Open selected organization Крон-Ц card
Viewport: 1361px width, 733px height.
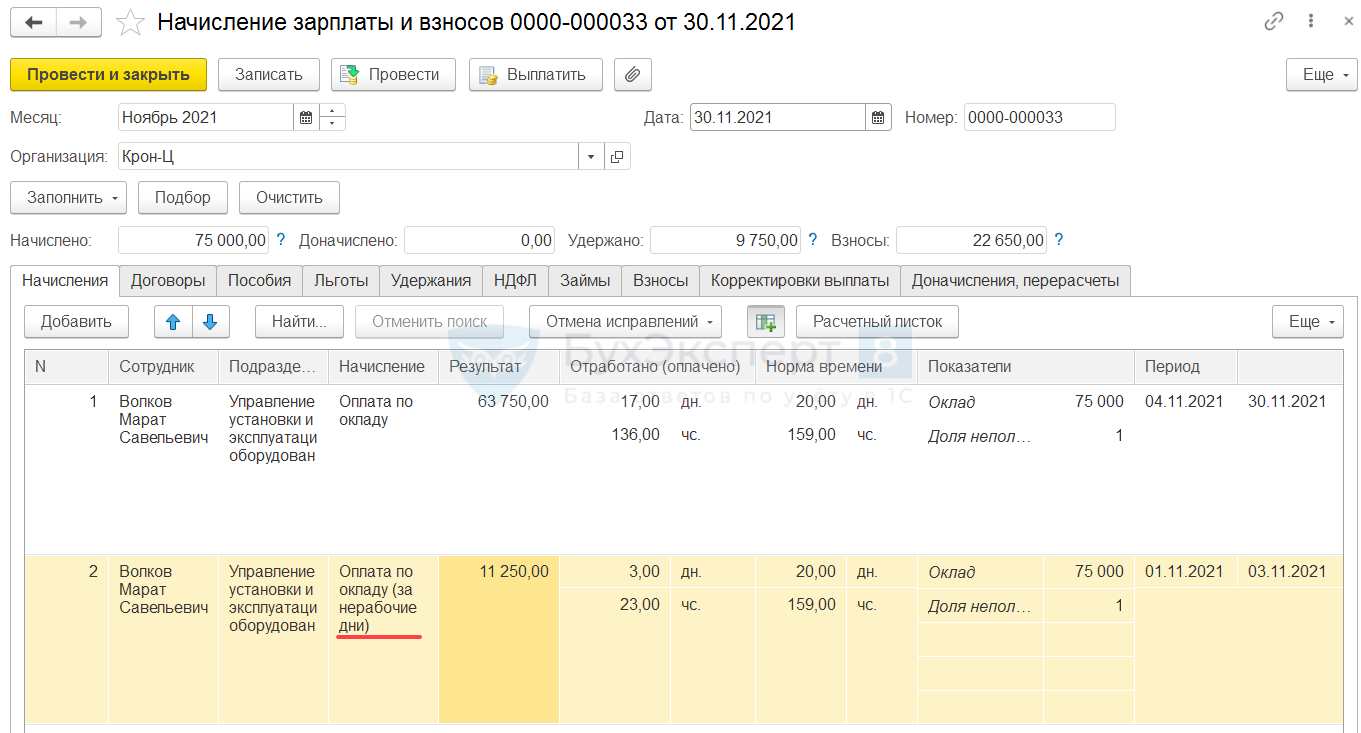pyautogui.click(x=617, y=157)
